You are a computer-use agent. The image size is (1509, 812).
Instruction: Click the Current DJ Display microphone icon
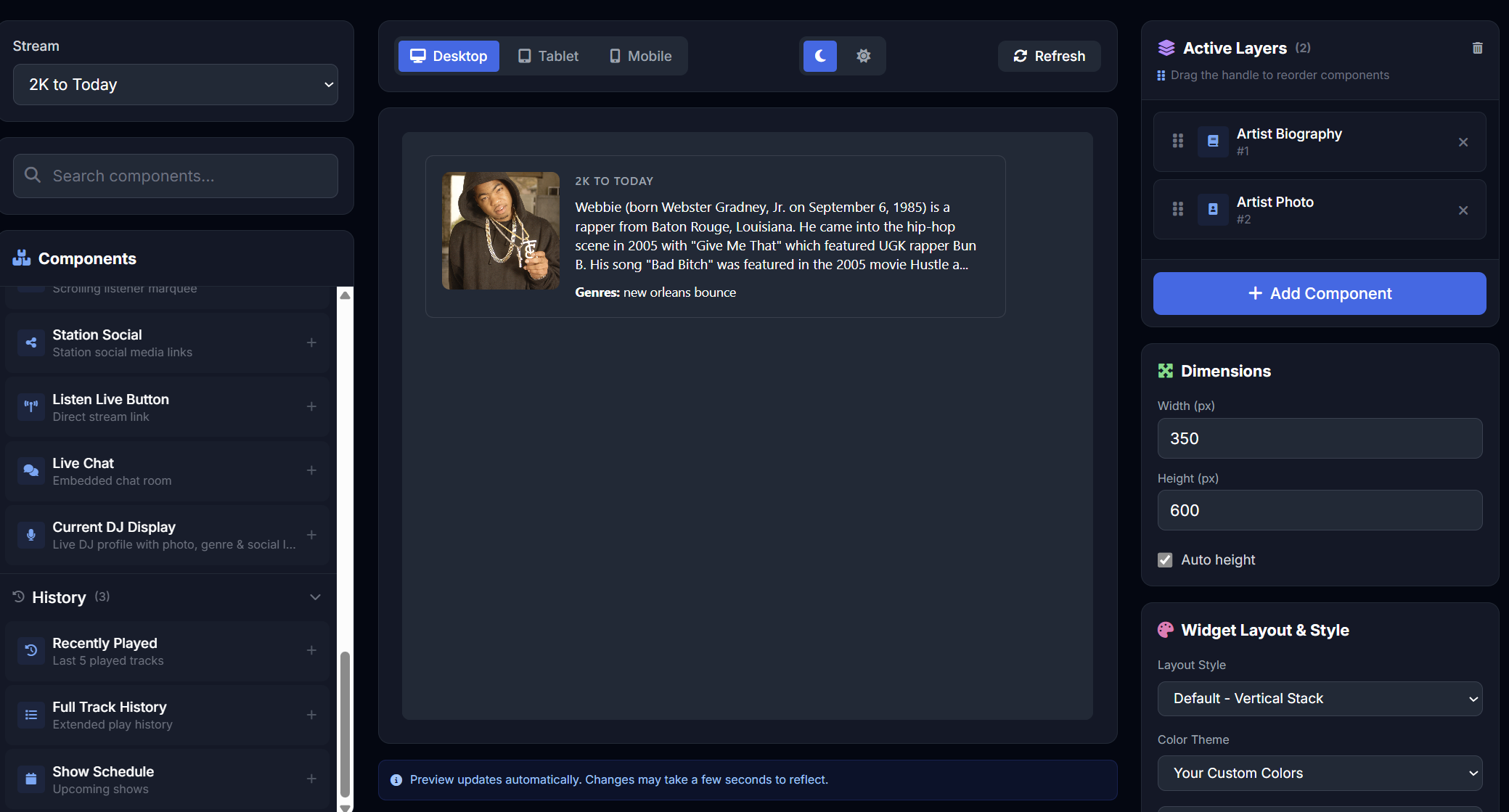tap(30, 535)
